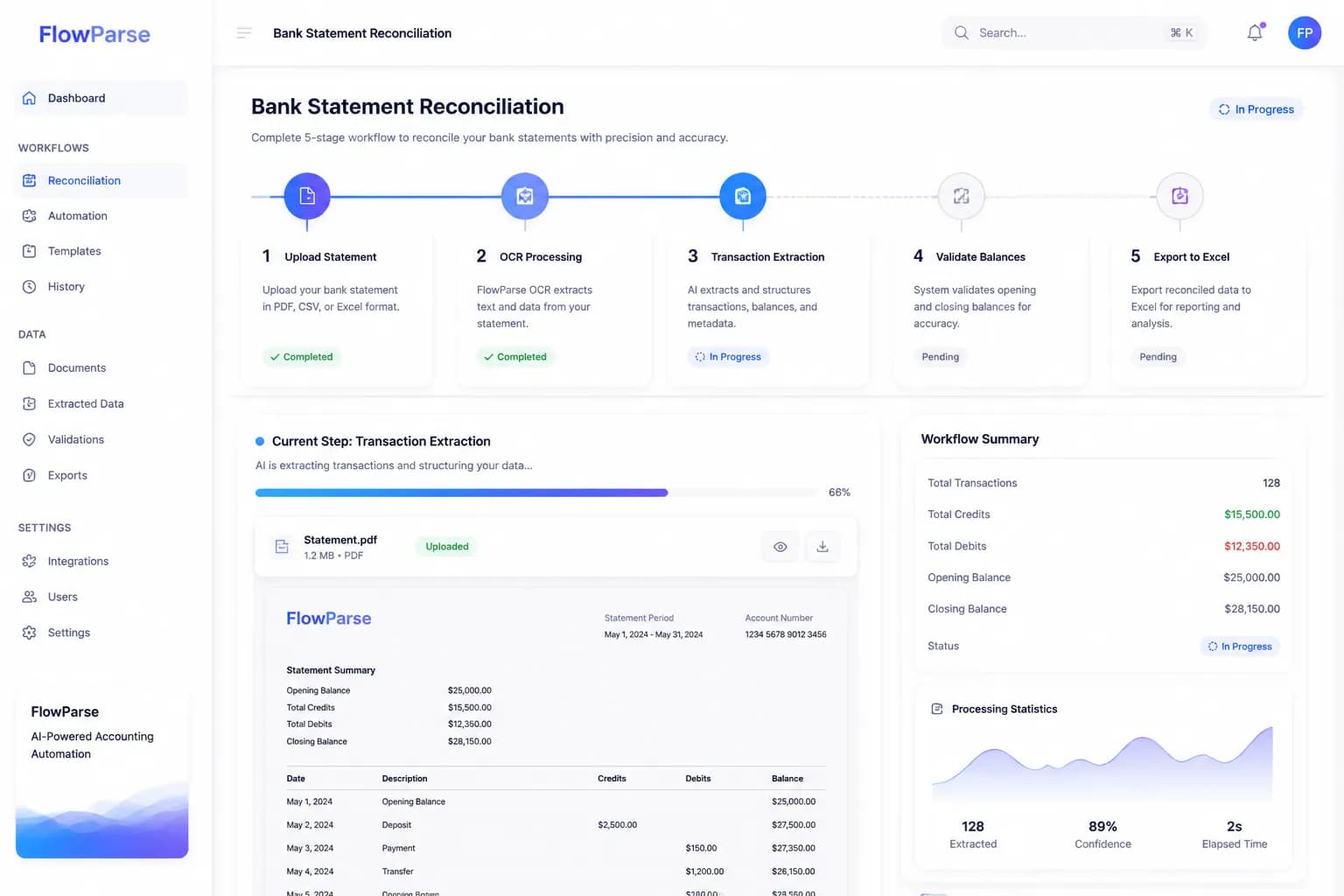The width and height of the screenshot is (1344, 896).
Task: Click the FlowParse logo in sidebar
Action: point(94,34)
